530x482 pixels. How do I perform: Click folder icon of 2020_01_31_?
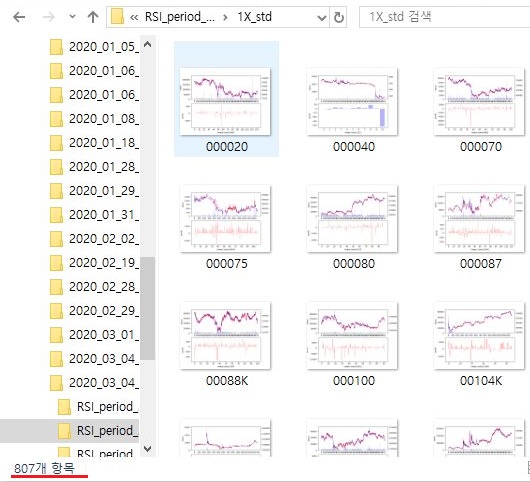tap(56, 215)
